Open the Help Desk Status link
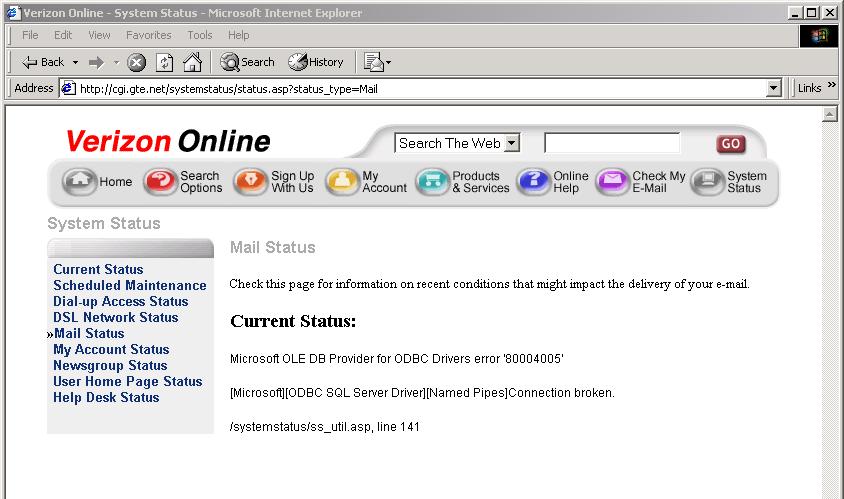 106,398
